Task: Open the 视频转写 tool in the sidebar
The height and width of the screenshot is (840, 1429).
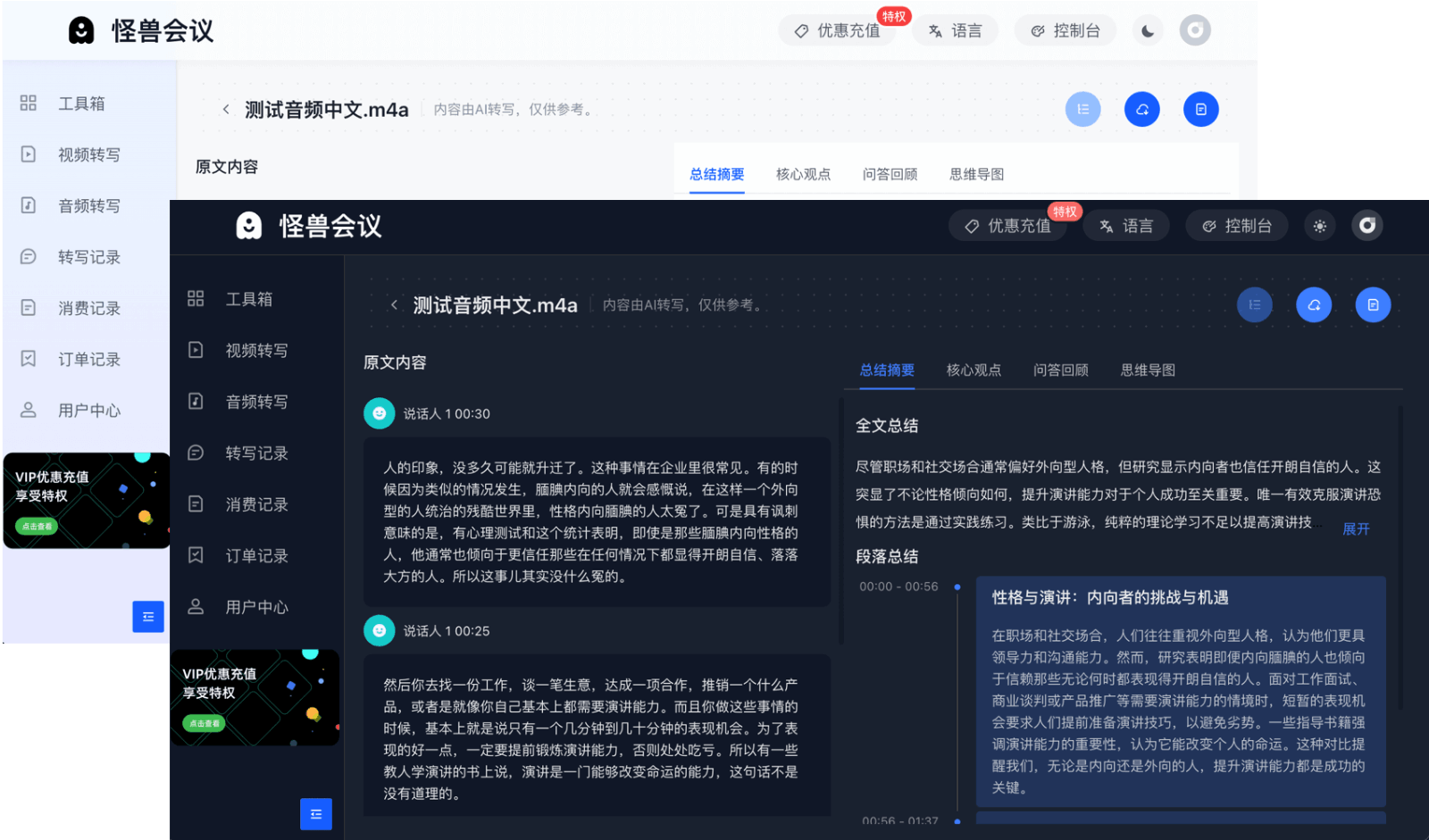Action: [x=256, y=350]
